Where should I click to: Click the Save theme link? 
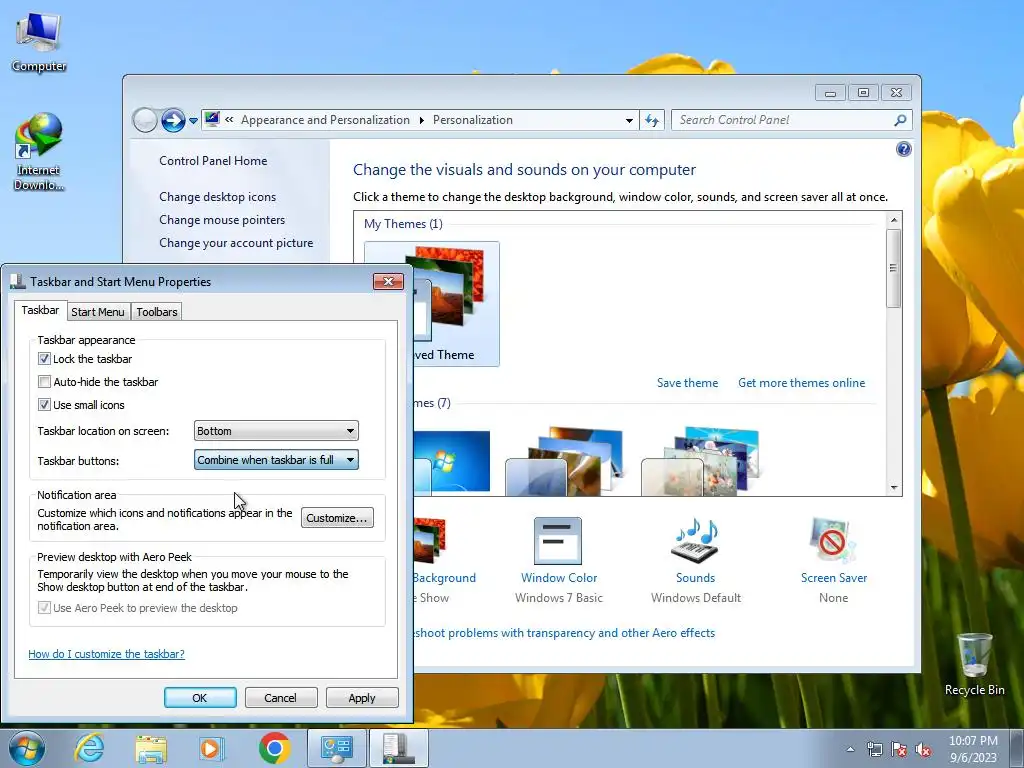pos(687,383)
